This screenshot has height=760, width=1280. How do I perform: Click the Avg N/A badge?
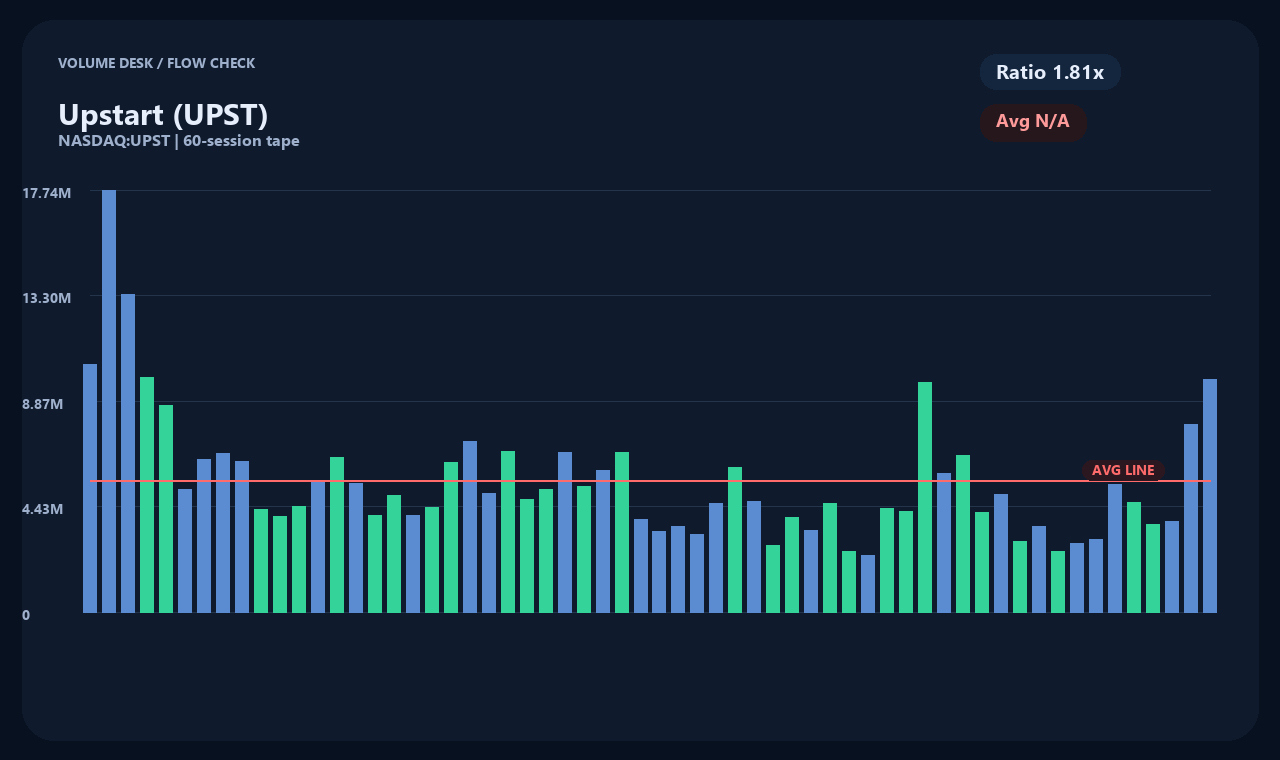(x=1033, y=122)
